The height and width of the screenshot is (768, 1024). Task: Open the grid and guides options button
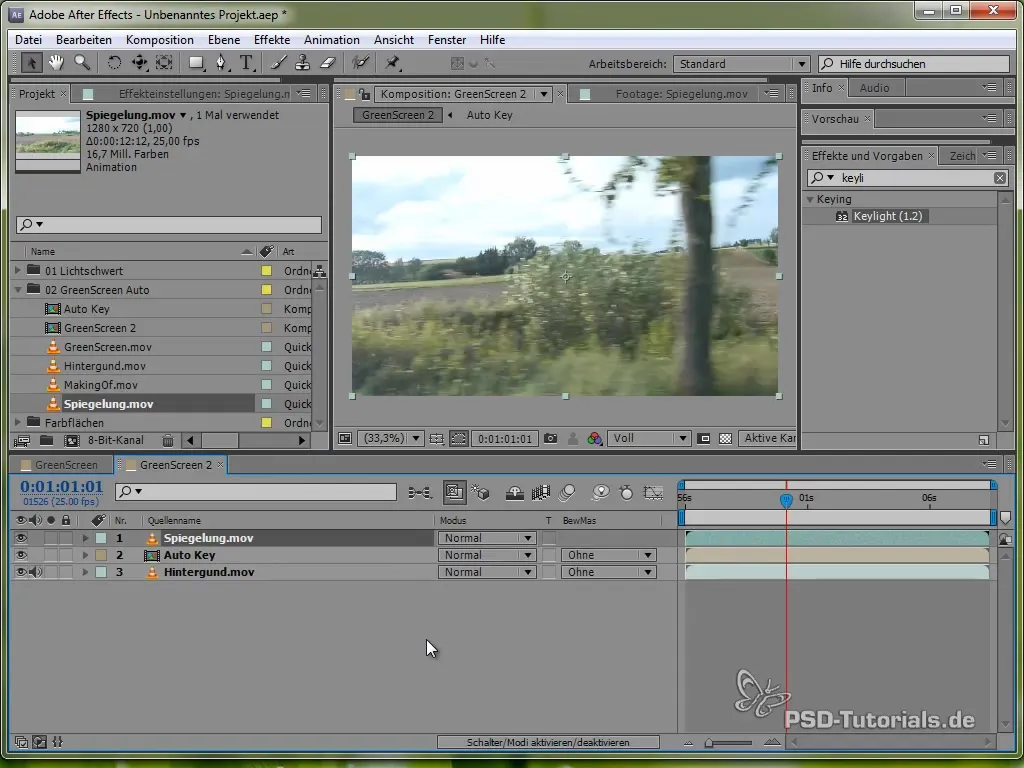pyautogui.click(x=437, y=439)
